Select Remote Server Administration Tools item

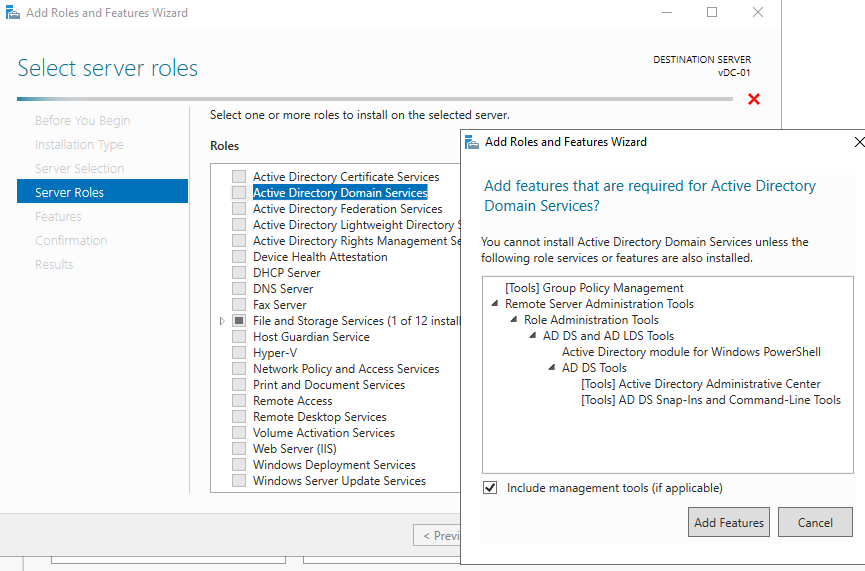[x=599, y=304]
